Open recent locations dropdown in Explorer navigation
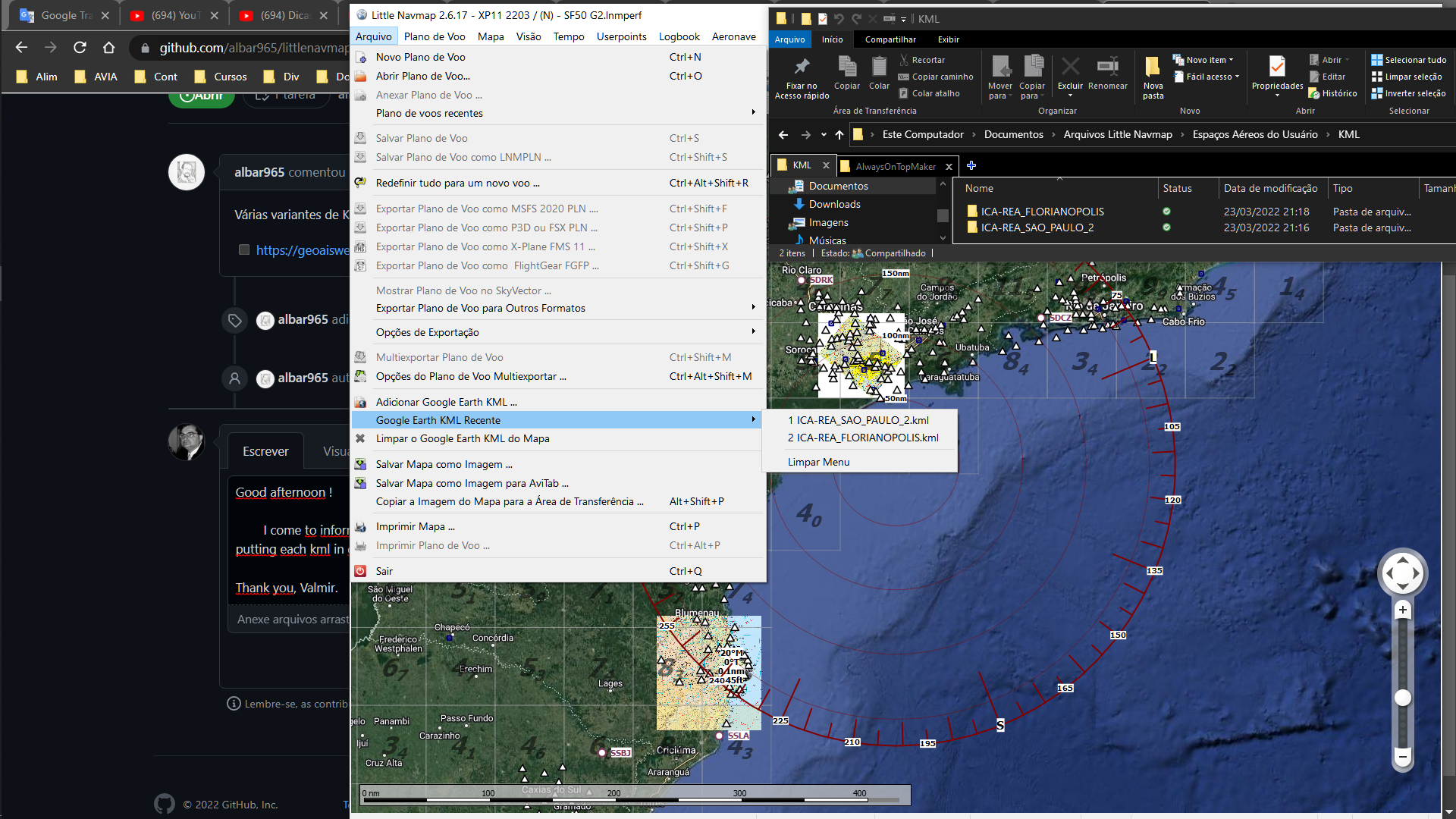The image size is (1456, 819). pos(824,135)
